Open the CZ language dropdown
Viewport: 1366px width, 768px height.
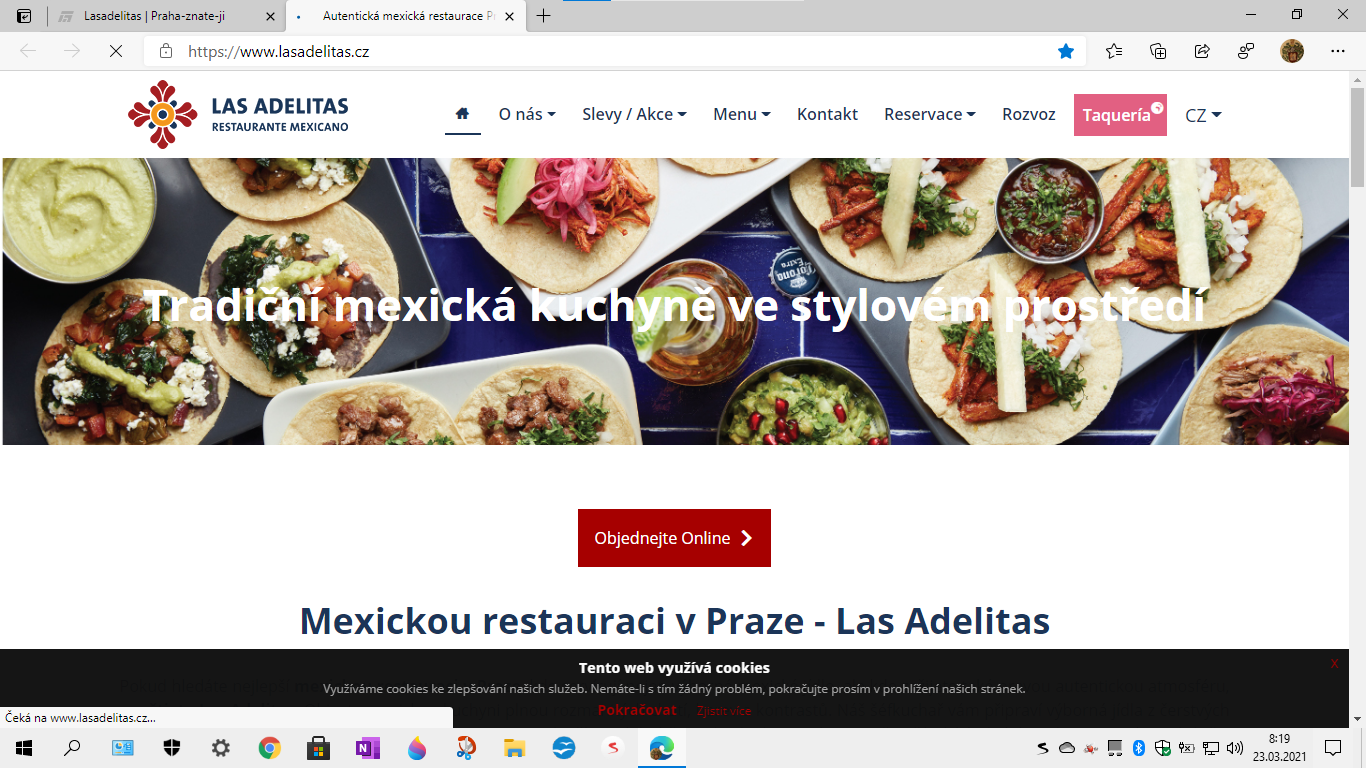(x=1203, y=115)
